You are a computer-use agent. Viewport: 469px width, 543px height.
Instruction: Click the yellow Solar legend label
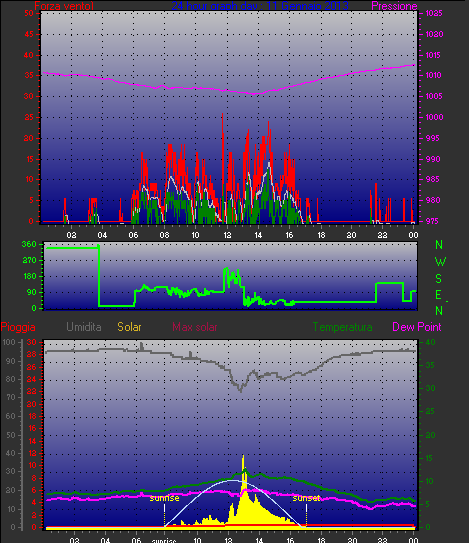coord(129,327)
